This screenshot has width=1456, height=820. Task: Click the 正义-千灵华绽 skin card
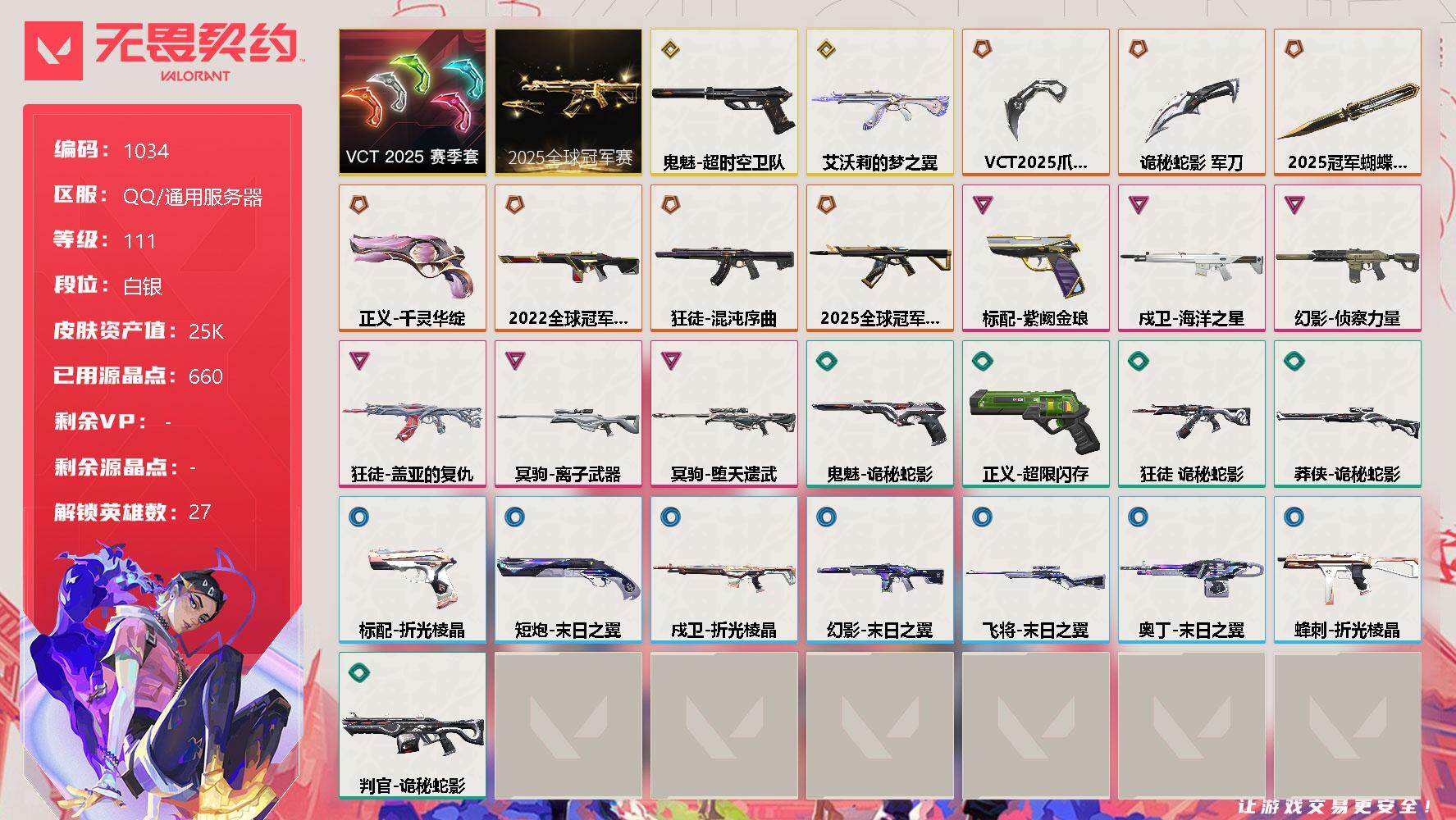tap(412, 257)
